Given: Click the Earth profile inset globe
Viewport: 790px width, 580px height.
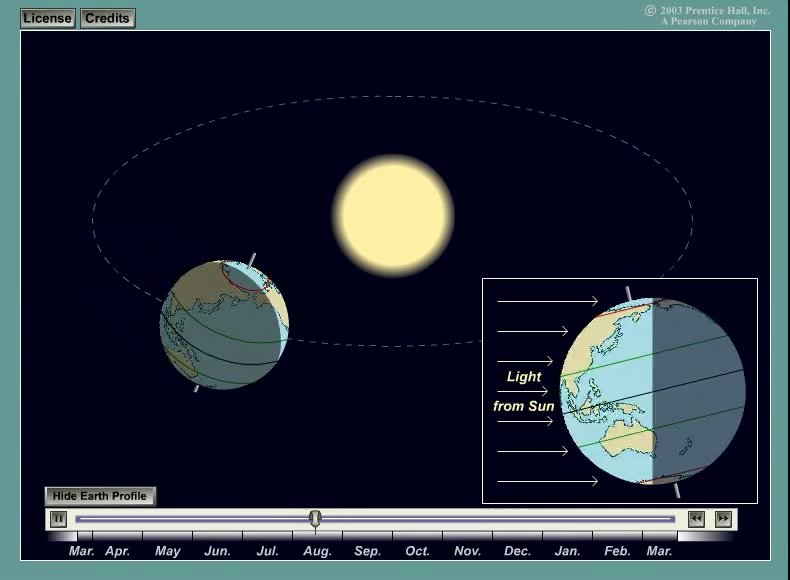Looking at the screenshot, I should (x=653, y=391).
